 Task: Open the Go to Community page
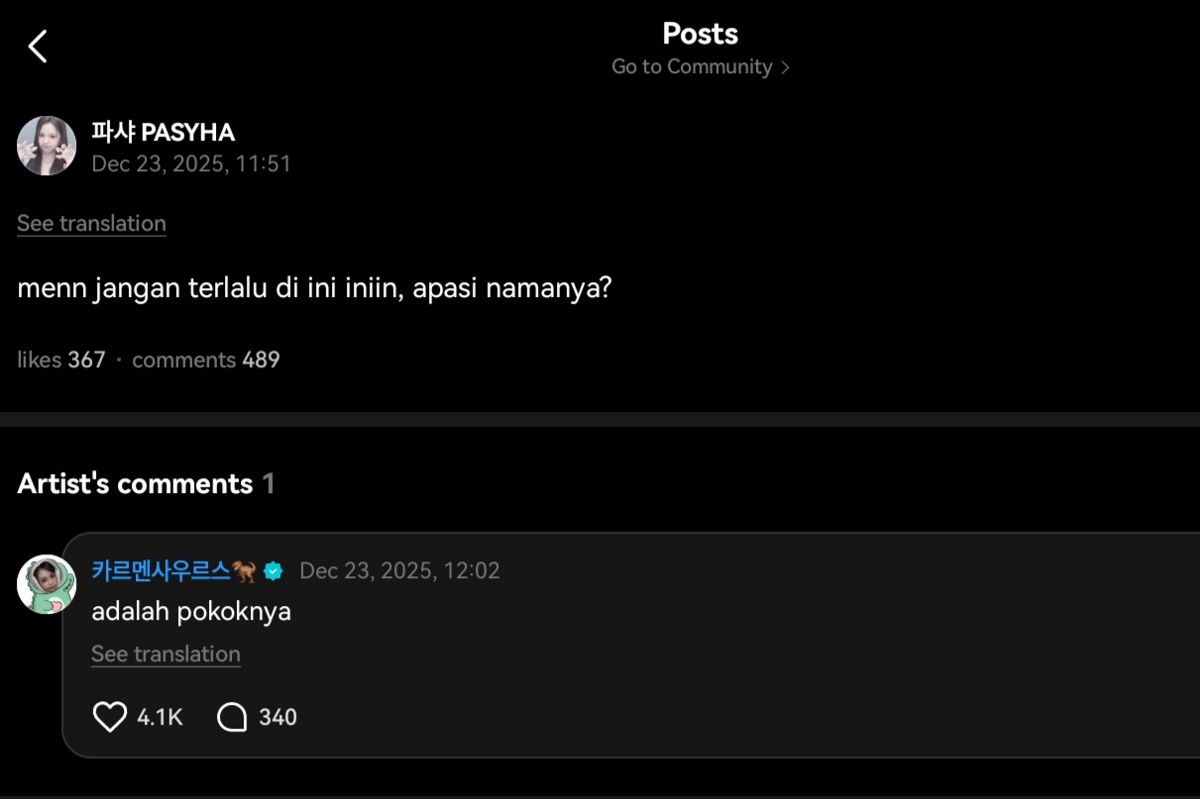click(x=692, y=66)
